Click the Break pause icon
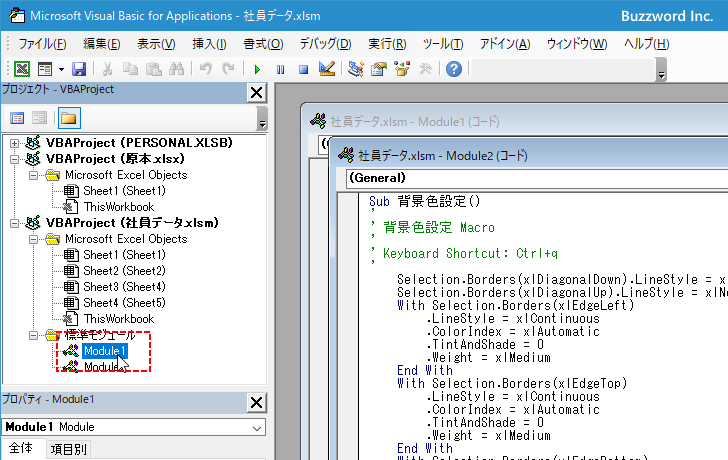Screen dimensions: 728x460 280,70
